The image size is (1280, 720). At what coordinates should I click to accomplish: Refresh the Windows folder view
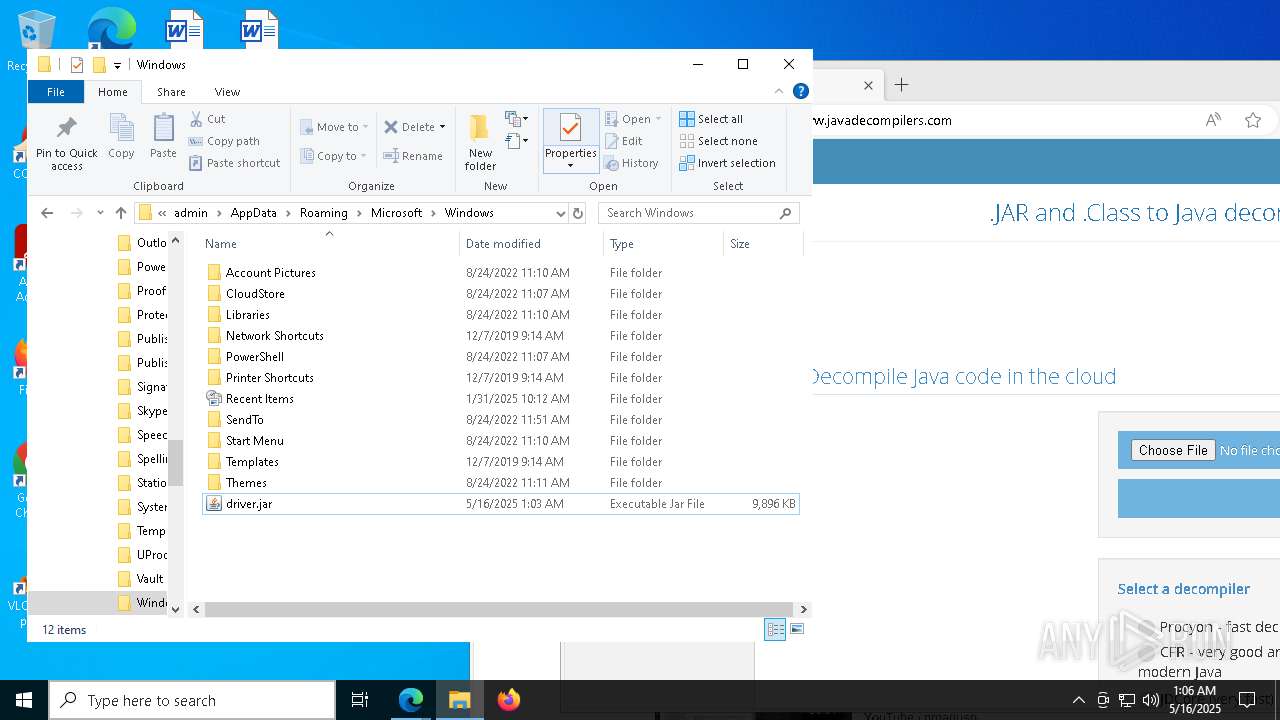[577, 213]
